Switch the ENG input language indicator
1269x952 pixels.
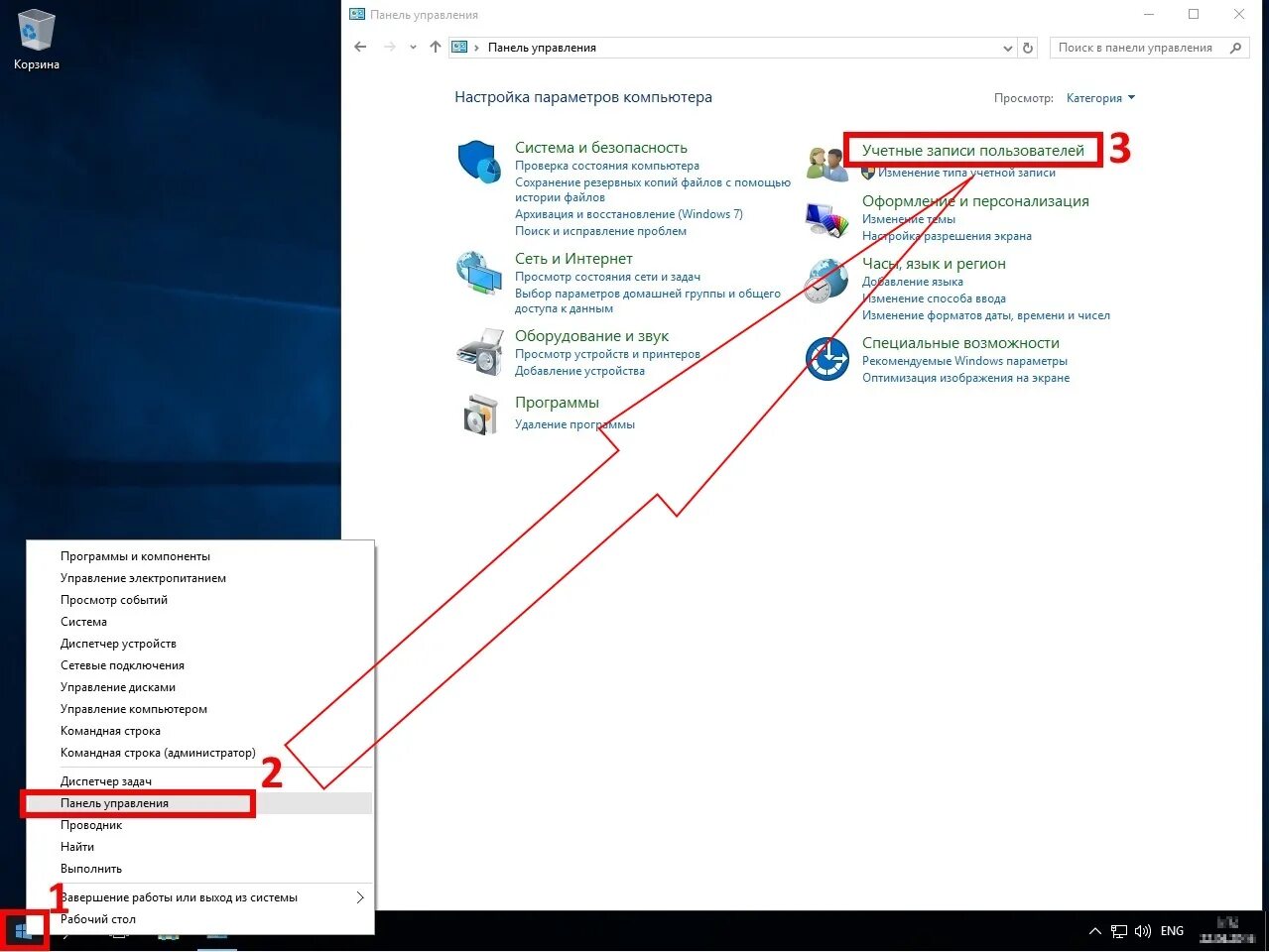click(x=1172, y=931)
